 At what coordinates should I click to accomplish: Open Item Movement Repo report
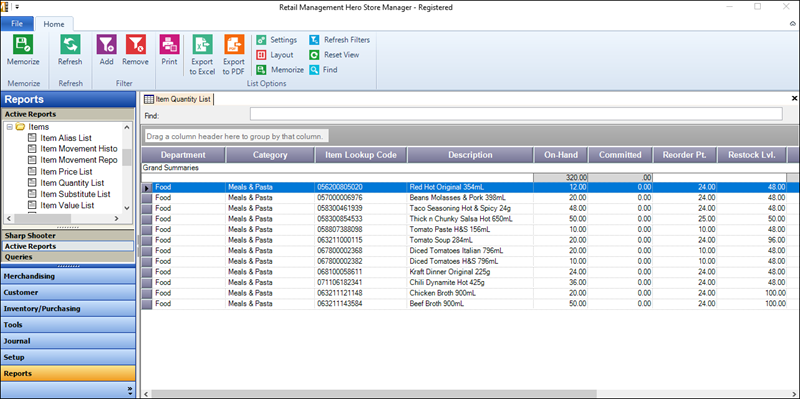pos(79,160)
